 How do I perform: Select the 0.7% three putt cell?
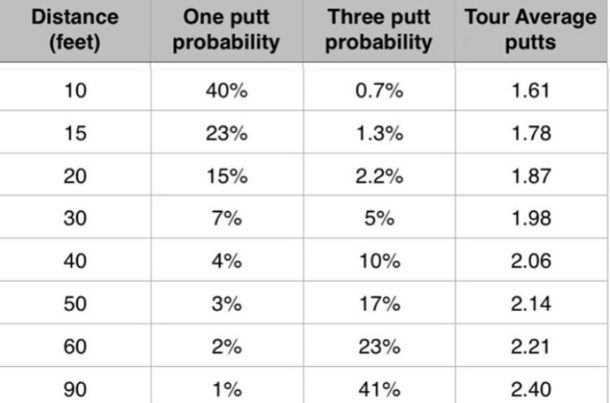click(379, 91)
